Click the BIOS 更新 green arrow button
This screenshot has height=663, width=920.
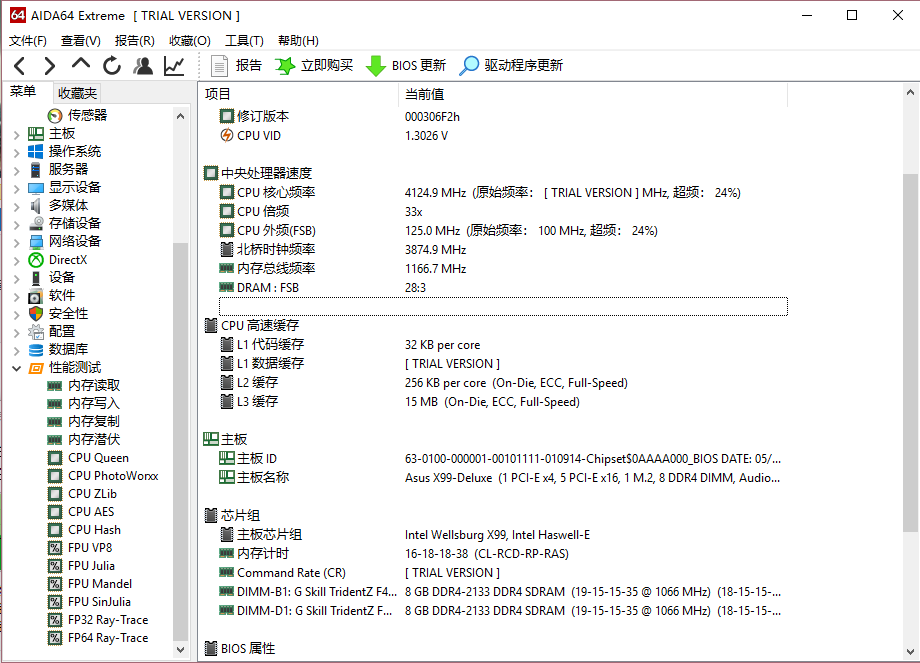(x=406, y=66)
